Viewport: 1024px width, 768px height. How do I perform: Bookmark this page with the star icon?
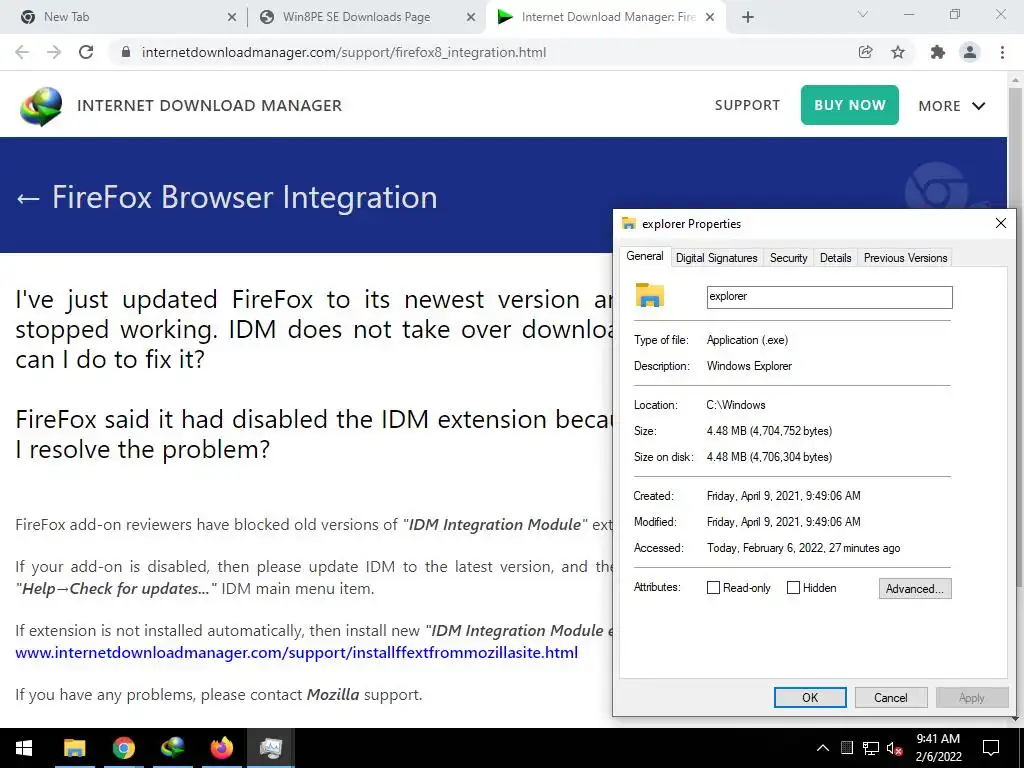coord(898,52)
